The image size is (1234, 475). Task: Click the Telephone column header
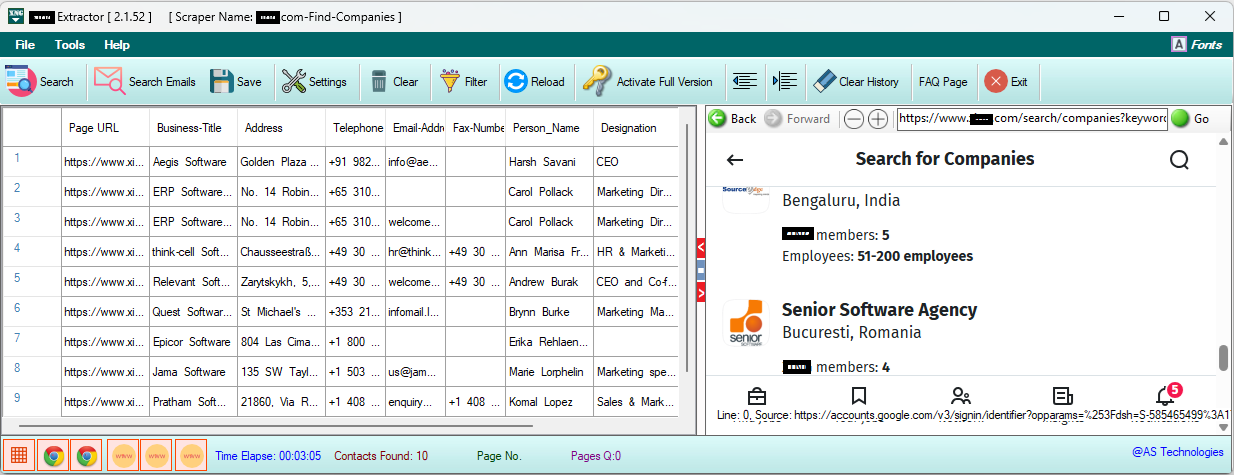pos(355,128)
